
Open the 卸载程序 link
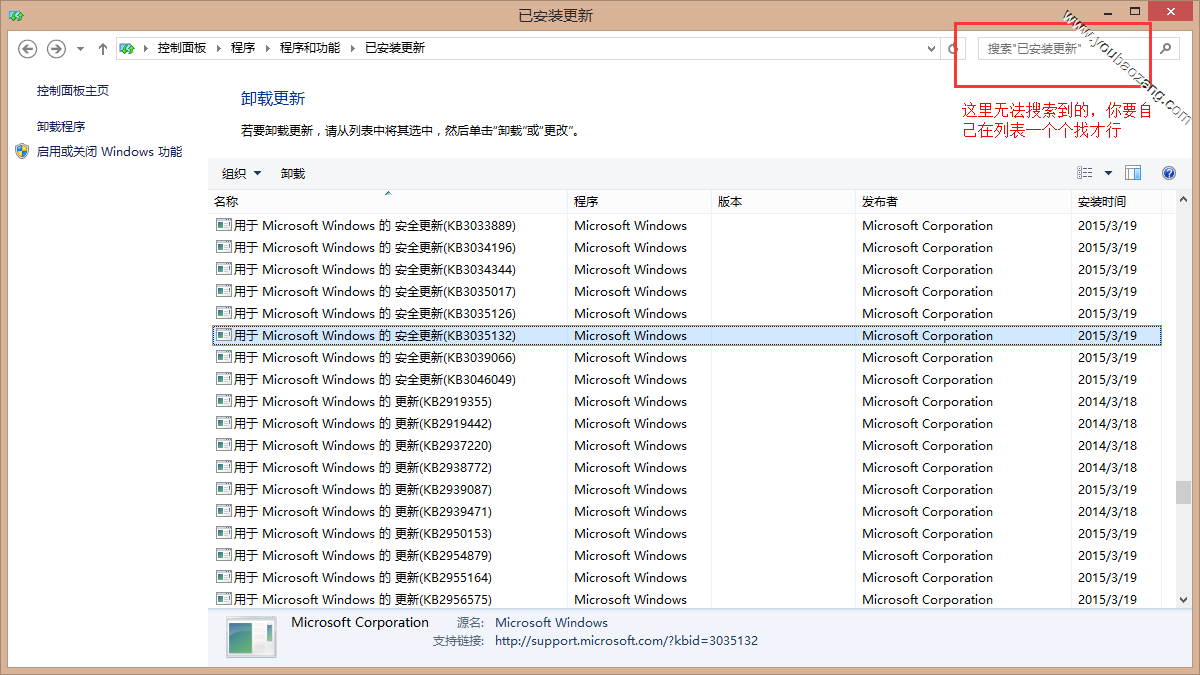(61, 127)
